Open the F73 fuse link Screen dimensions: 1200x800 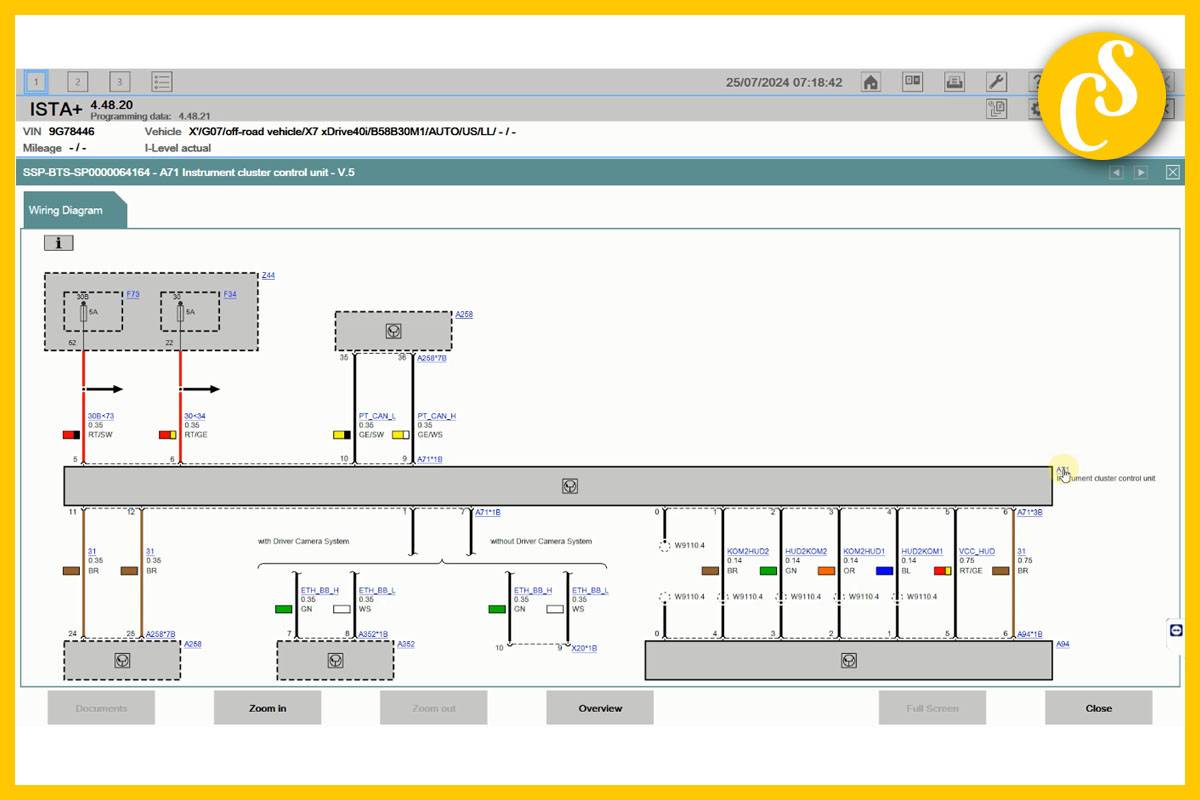click(133, 294)
